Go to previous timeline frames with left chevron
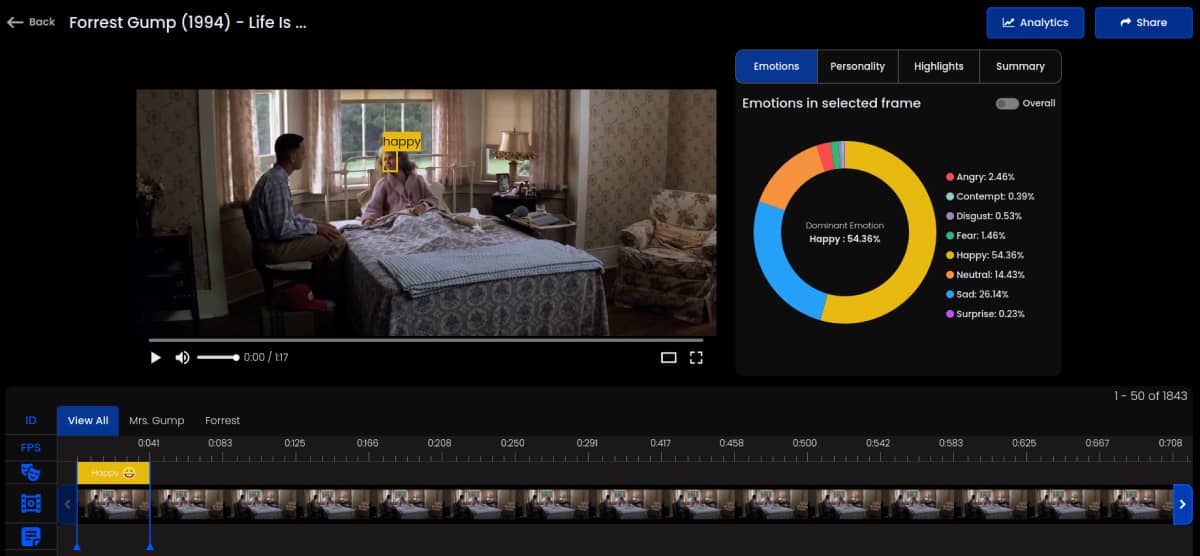The image size is (1200, 556). (x=68, y=504)
